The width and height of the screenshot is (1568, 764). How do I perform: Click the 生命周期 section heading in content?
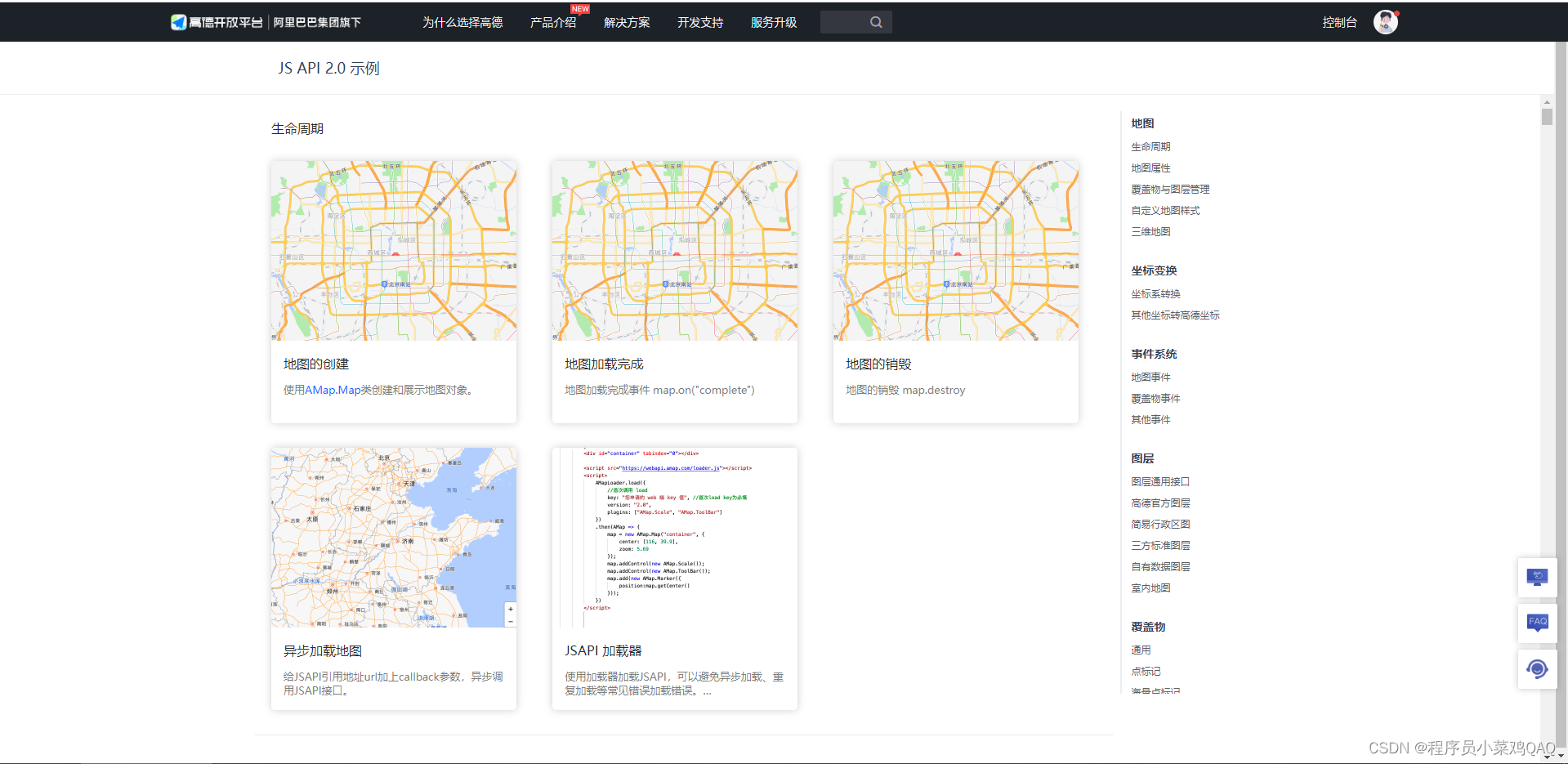click(297, 128)
